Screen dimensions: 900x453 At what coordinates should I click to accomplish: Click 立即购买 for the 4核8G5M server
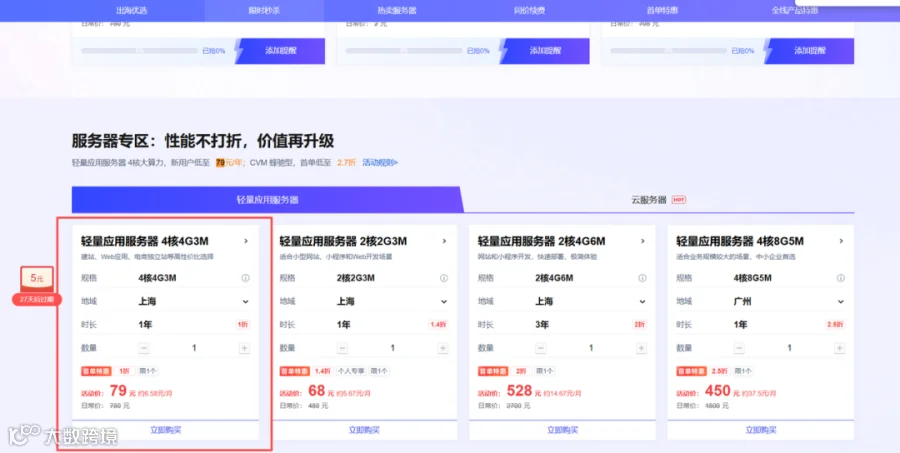click(x=761, y=430)
